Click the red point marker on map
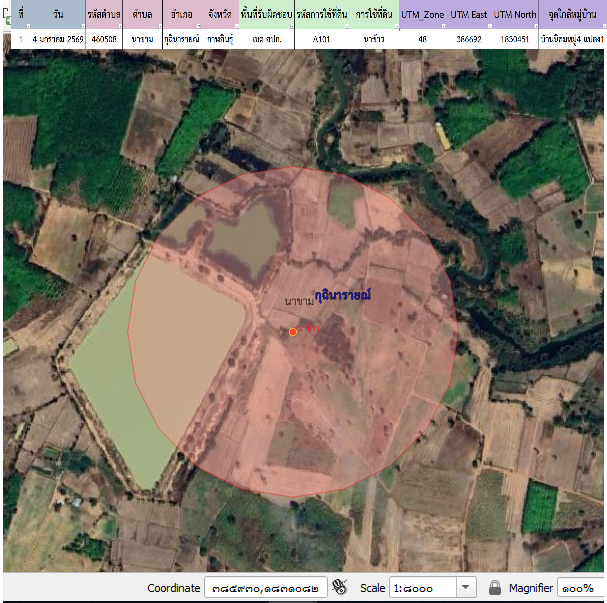Screen dimensions: 607x603 (292, 331)
